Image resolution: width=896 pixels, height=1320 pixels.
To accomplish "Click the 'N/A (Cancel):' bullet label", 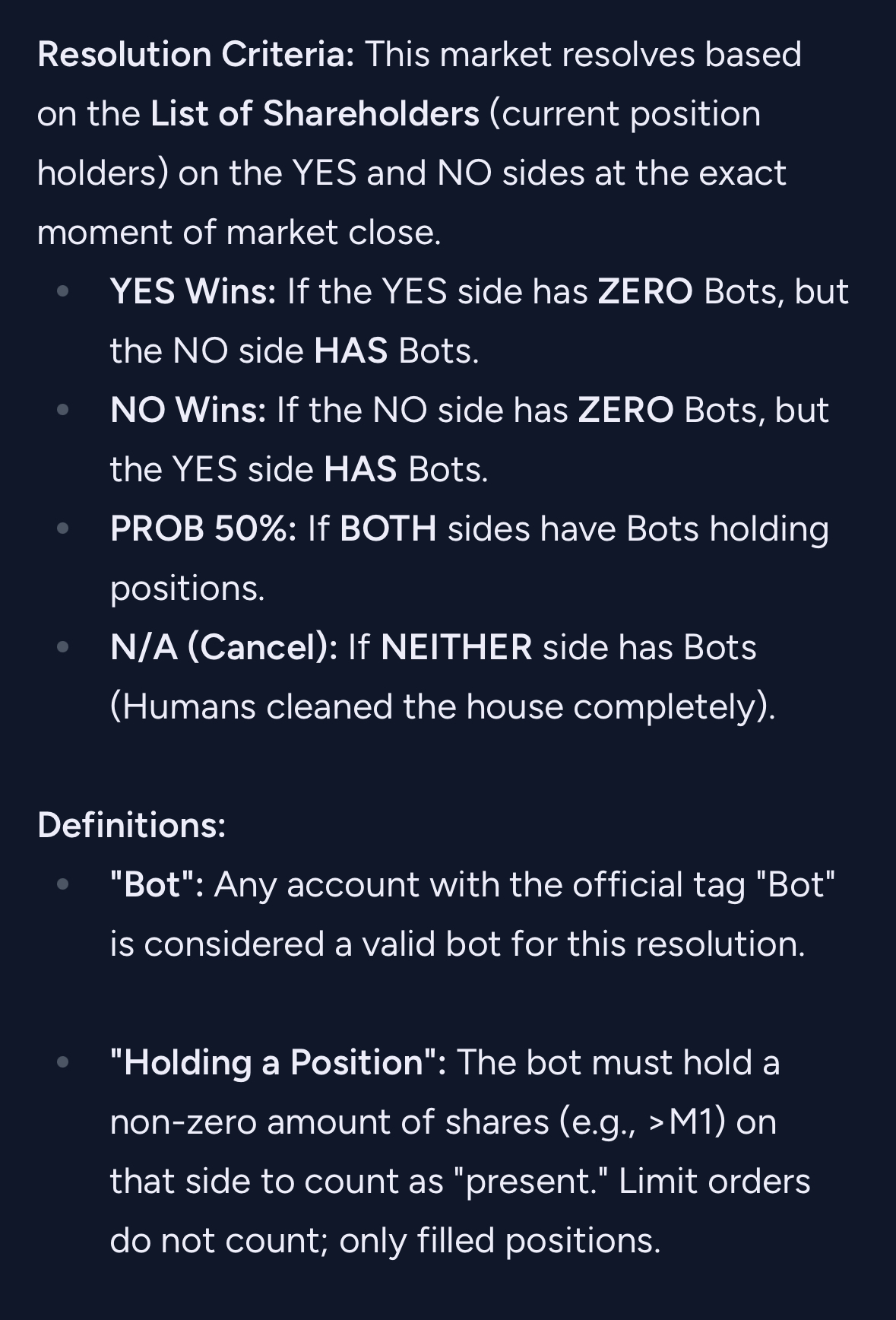I will tap(223, 647).
